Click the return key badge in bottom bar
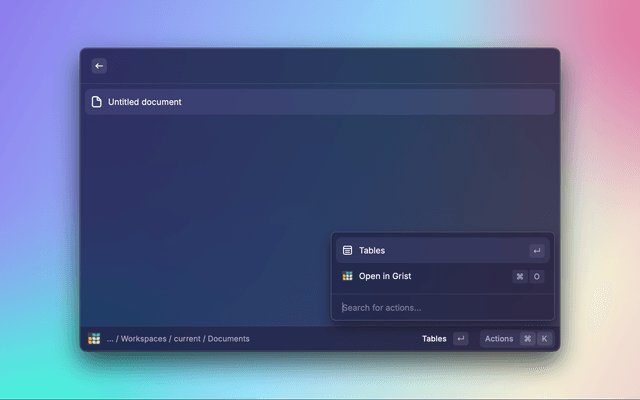The image size is (640, 400). [x=460, y=339]
